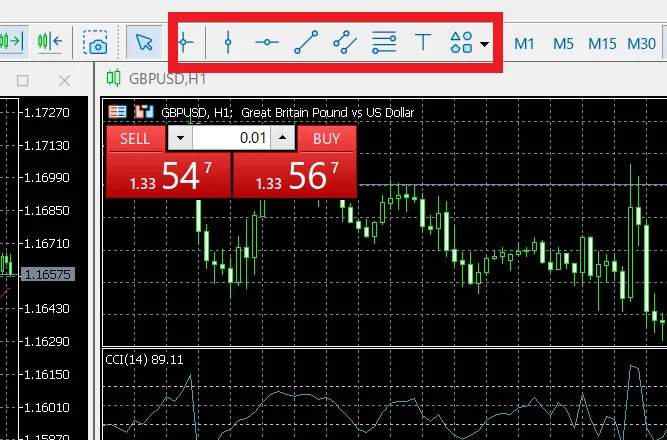Open the shapes dropdown arrow
Screen dimensions: 667x440
485,44
